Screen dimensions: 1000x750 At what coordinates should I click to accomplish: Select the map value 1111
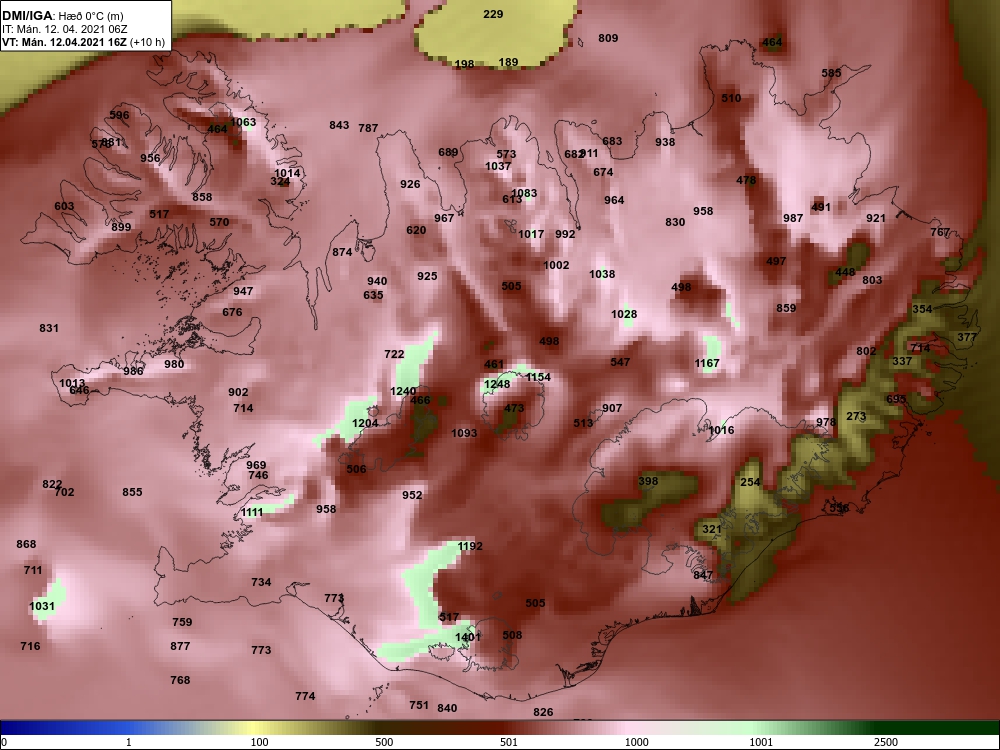(252, 513)
